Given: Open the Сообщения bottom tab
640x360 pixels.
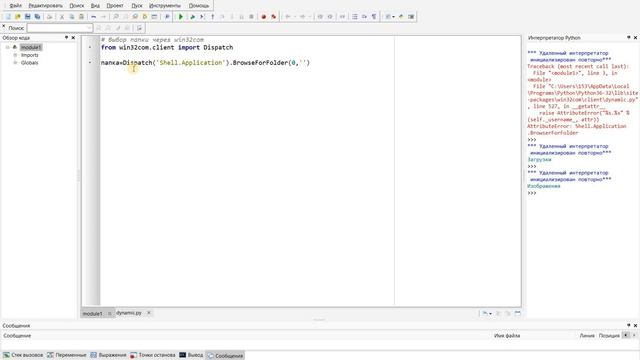Looking at the screenshot, I should coord(225,356).
